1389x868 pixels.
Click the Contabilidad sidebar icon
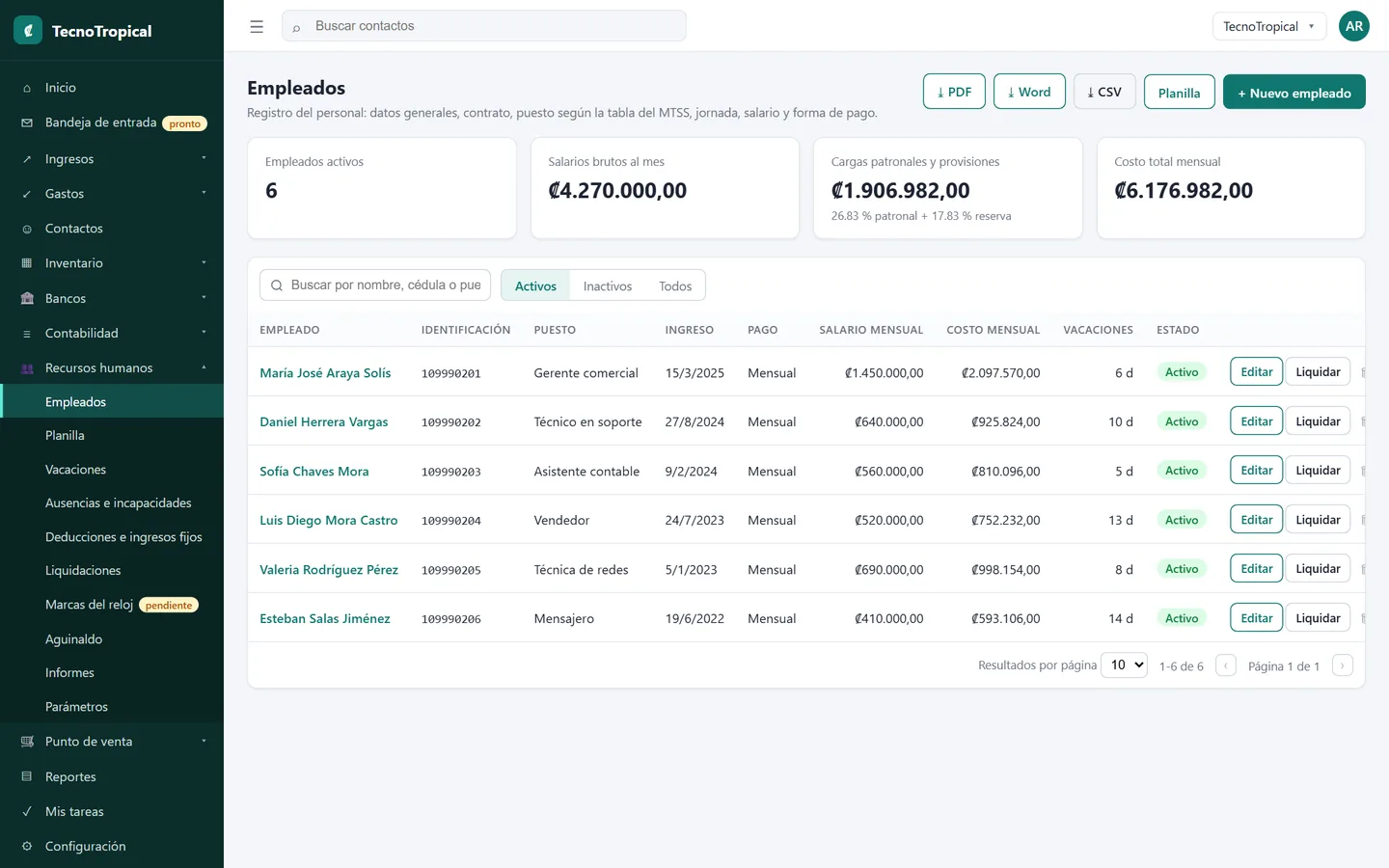pyautogui.click(x=27, y=334)
